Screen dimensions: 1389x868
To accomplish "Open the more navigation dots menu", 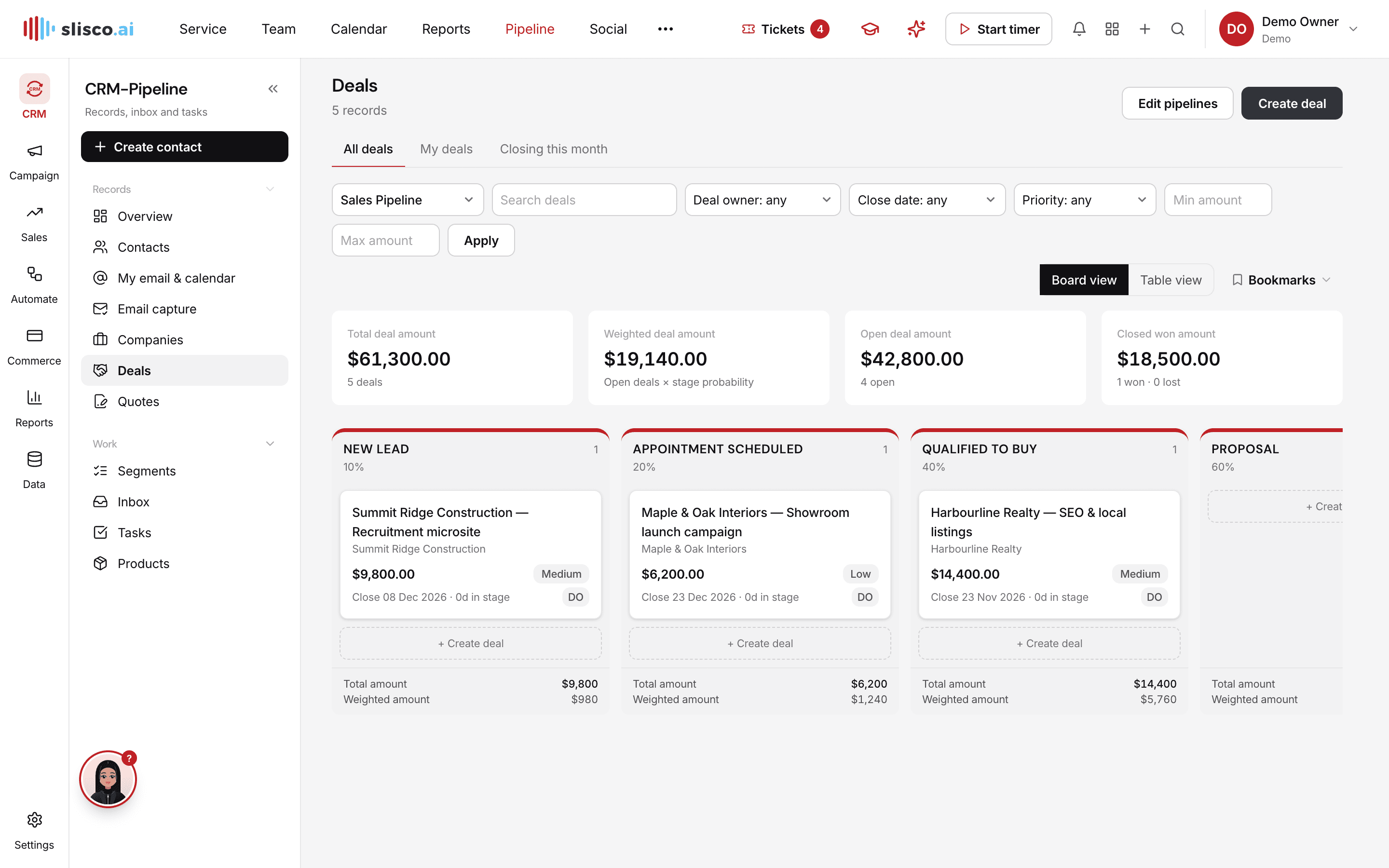I will click(665, 29).
